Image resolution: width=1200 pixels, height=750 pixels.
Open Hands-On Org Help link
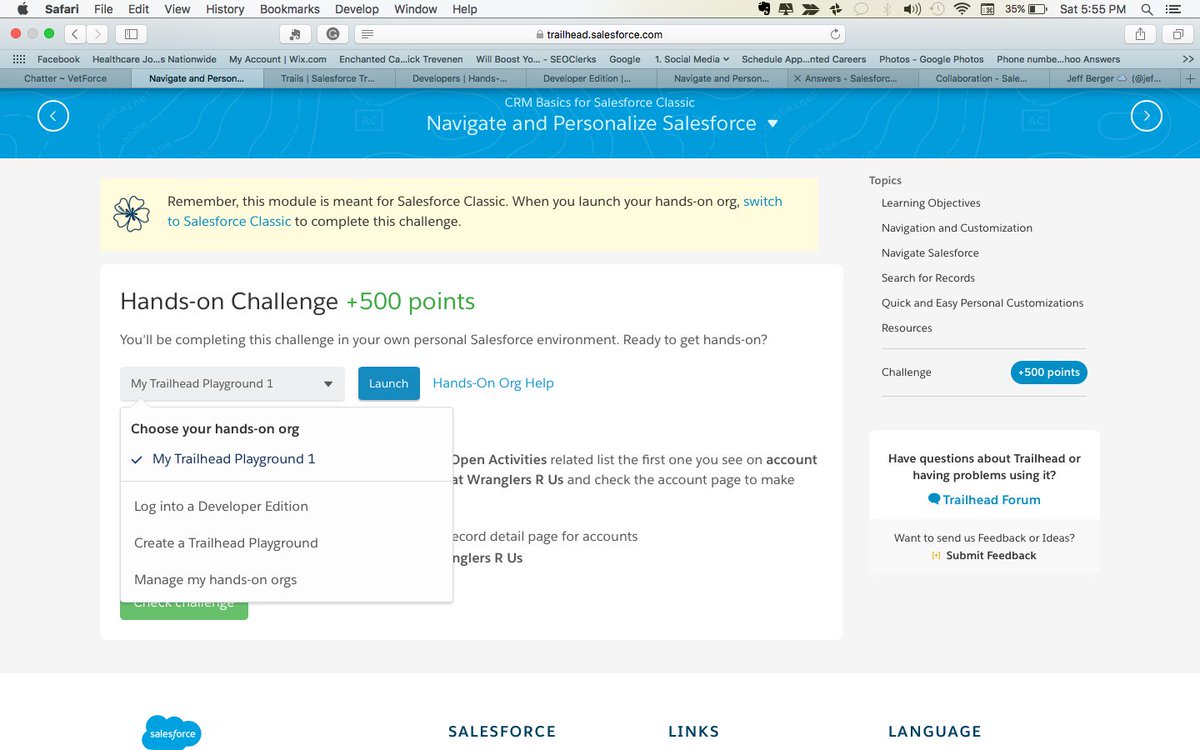pos(493,383)
